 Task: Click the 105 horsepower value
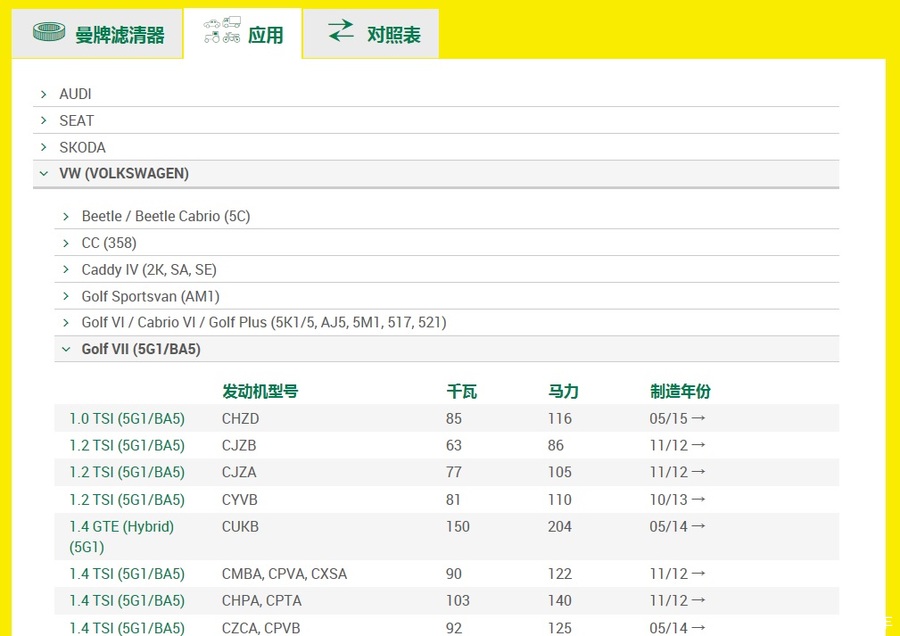(x=560, y=472)
